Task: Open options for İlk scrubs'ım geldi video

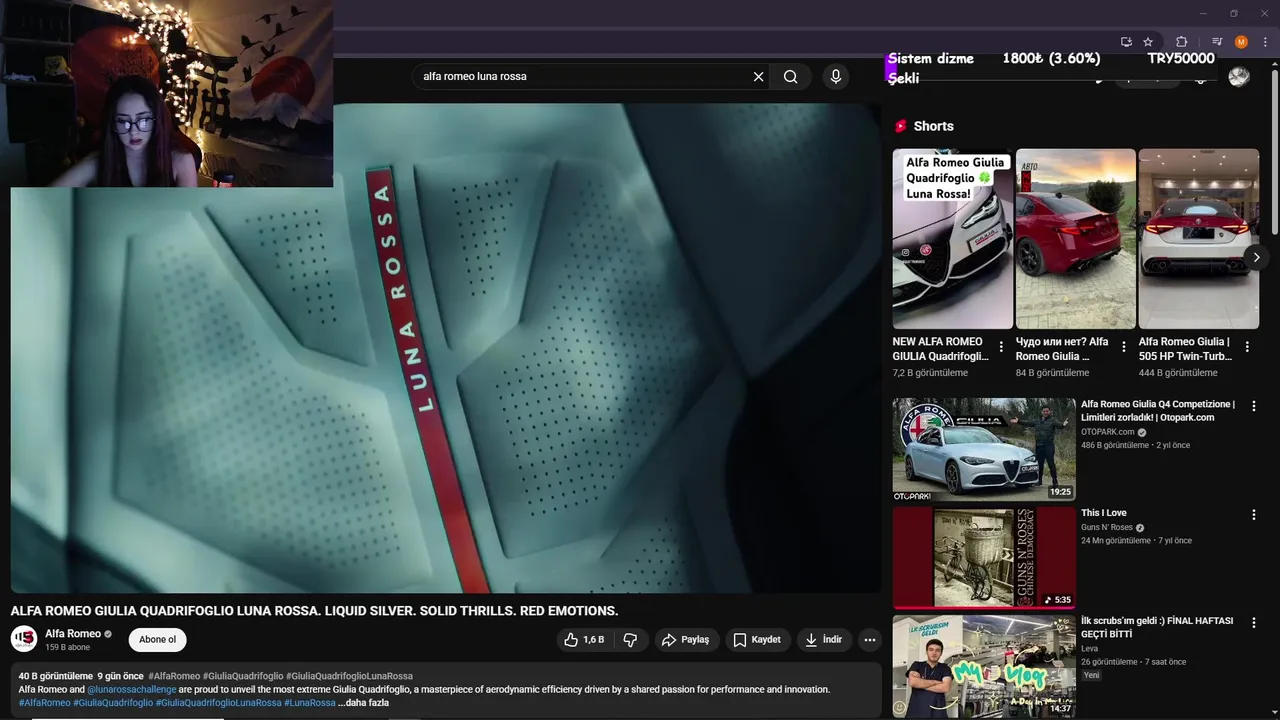Action: coord(1254,623)
